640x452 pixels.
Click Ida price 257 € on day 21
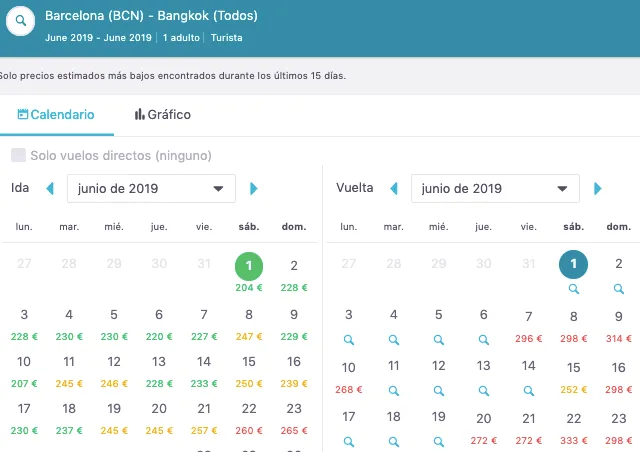[204, 431]
